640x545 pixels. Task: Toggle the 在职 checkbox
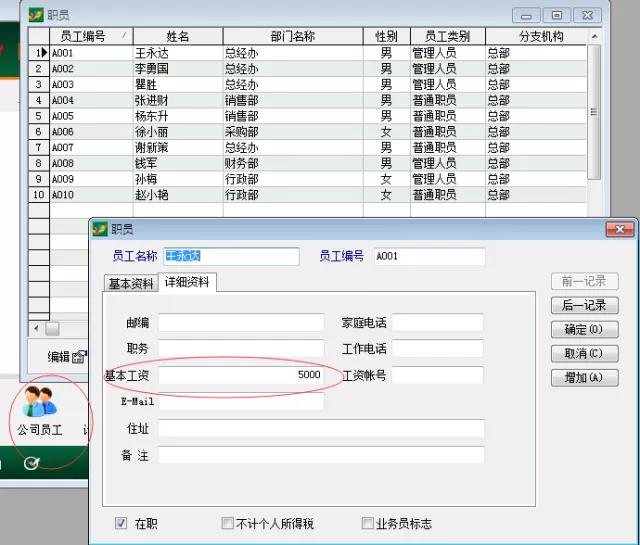click(x=121, y=523)
